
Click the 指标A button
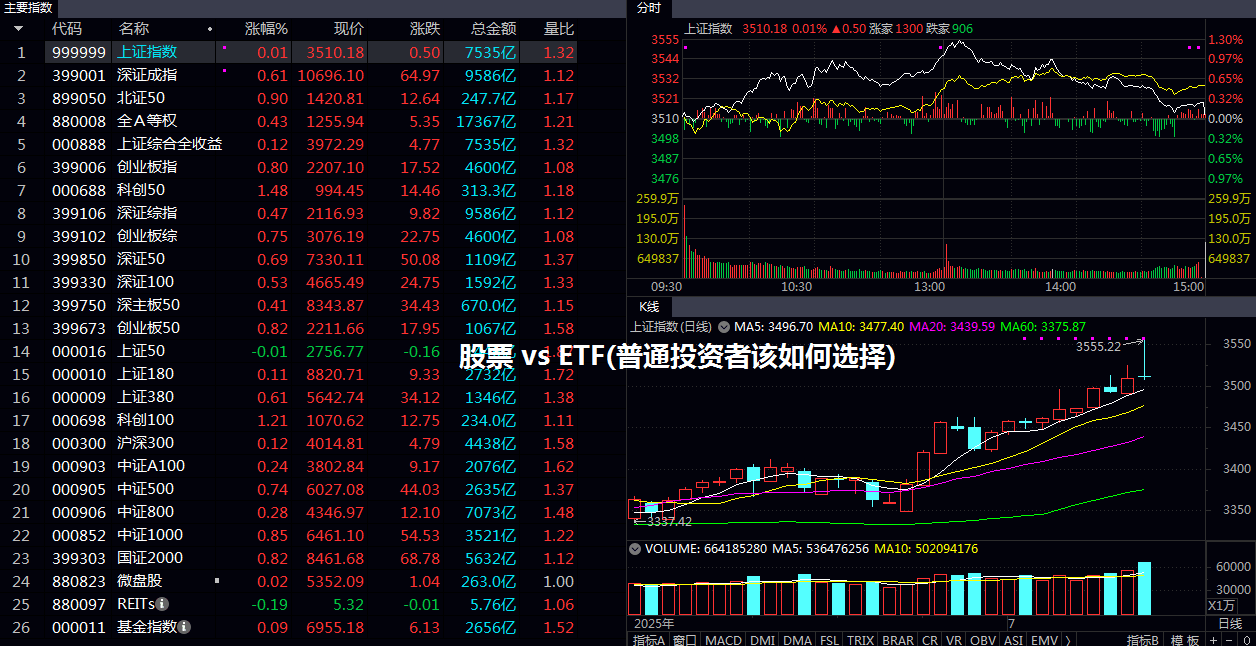649,640
